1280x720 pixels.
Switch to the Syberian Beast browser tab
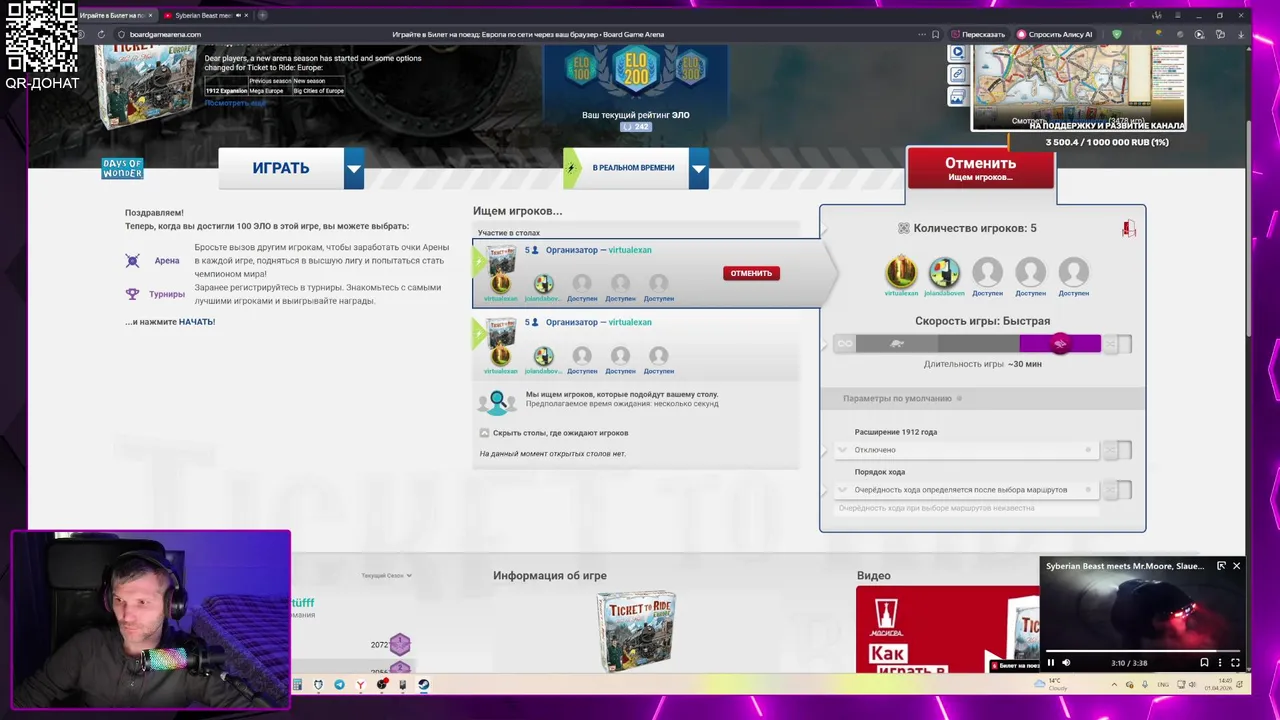click(x=205, y=15)
